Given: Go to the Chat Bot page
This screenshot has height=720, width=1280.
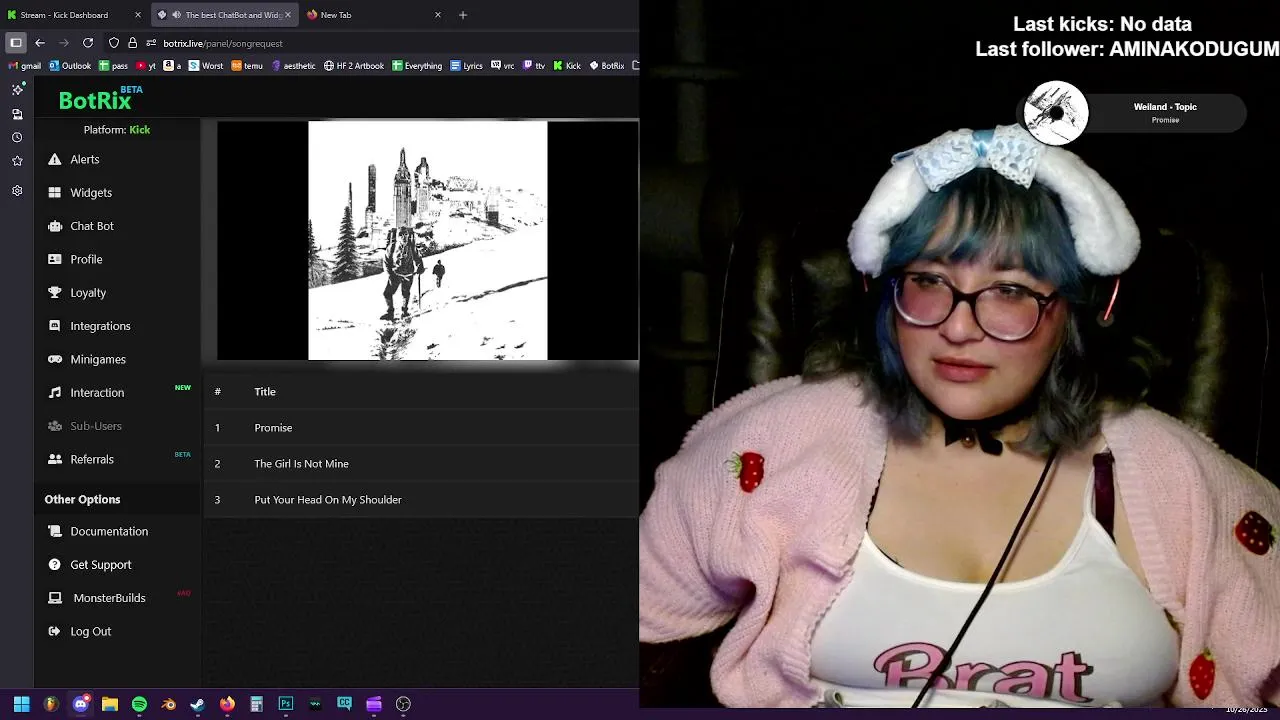Looking at the screenshot, I should [80, 226].
